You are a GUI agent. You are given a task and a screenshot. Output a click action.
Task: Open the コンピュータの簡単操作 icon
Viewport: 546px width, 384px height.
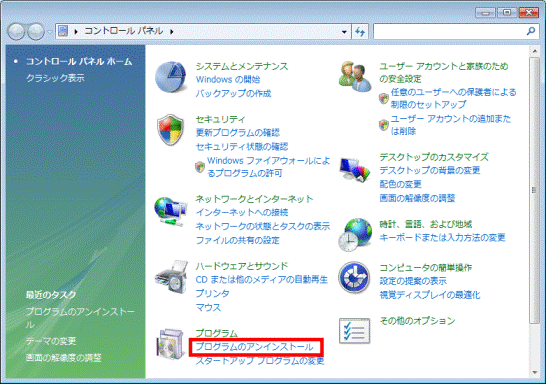pyautogui.click(x=354, y=277)
